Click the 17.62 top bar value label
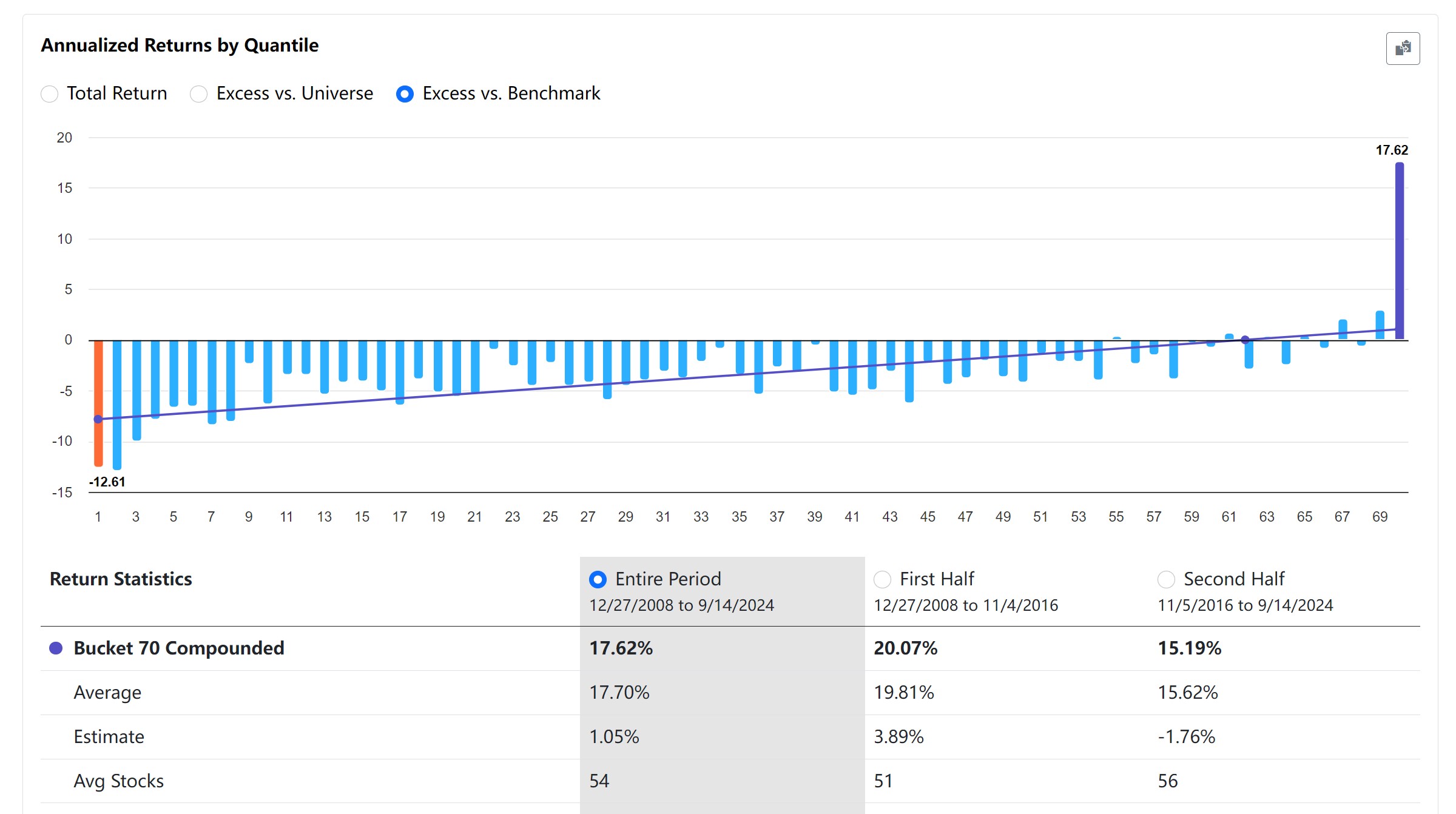 [x=1391, y=150]
